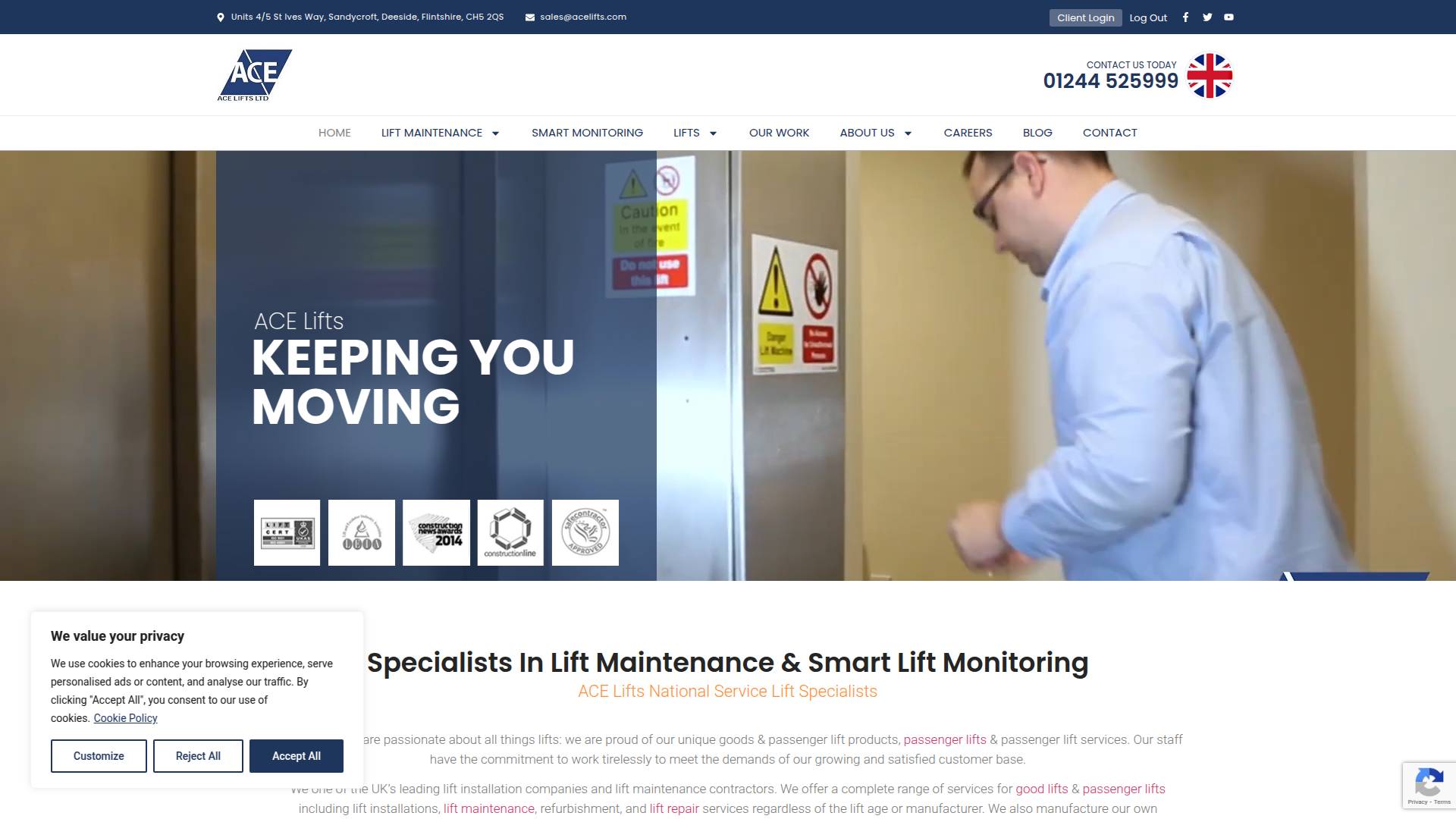Click the constructionline accreditation logo

coord(510,532)
